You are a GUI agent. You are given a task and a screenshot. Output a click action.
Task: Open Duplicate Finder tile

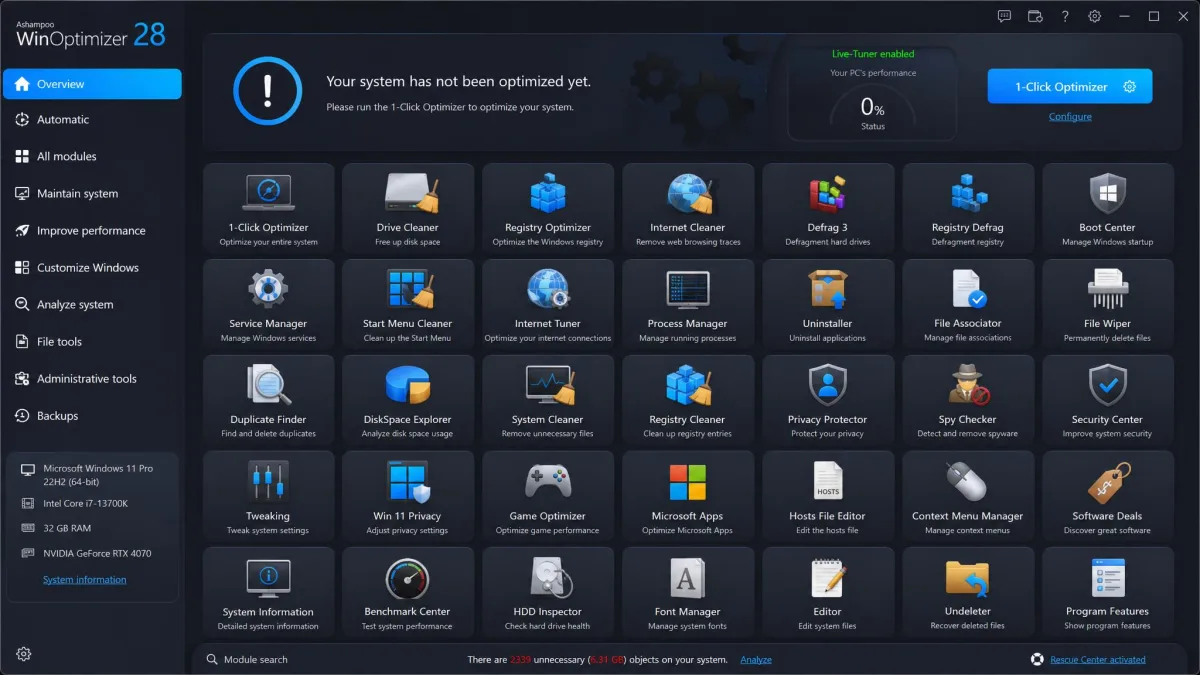[x=268, y=401]
